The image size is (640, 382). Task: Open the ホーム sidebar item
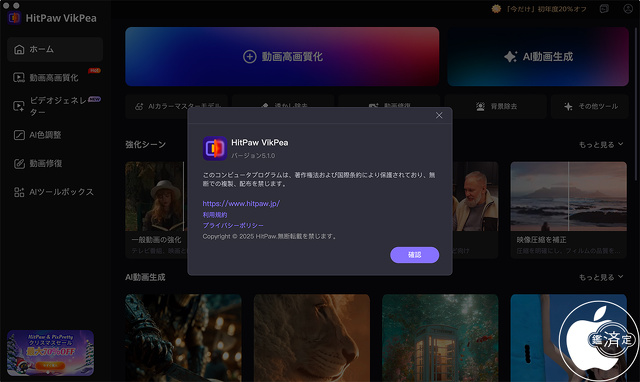pyautogui.click(x=55, y=49)
